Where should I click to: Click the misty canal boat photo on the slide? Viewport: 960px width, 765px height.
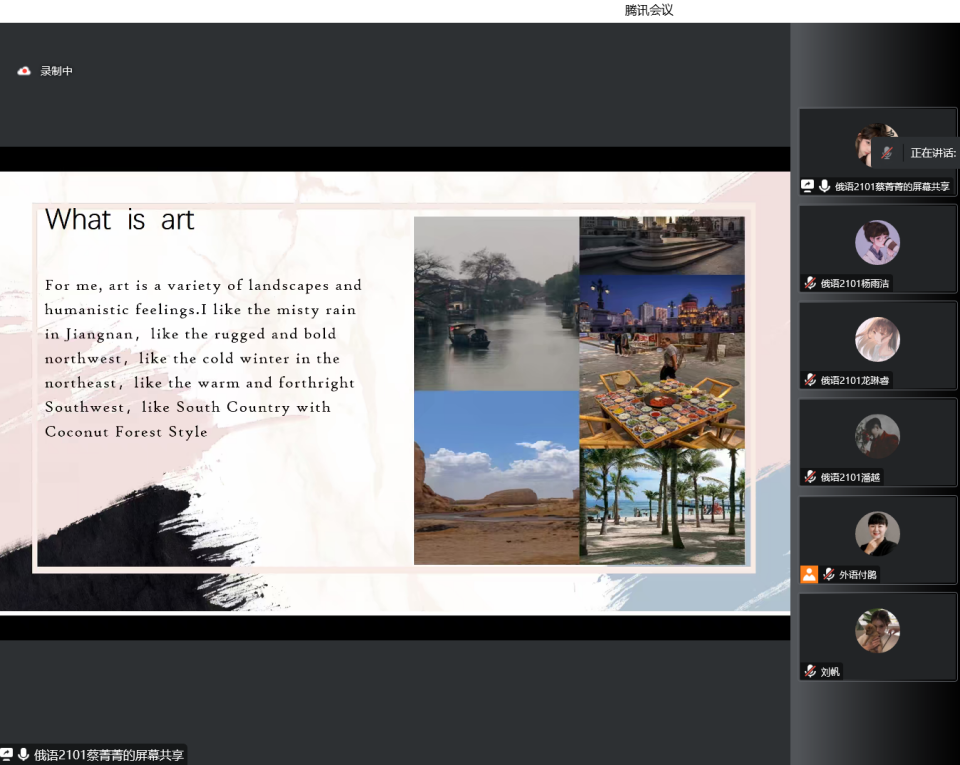[497, 304]
